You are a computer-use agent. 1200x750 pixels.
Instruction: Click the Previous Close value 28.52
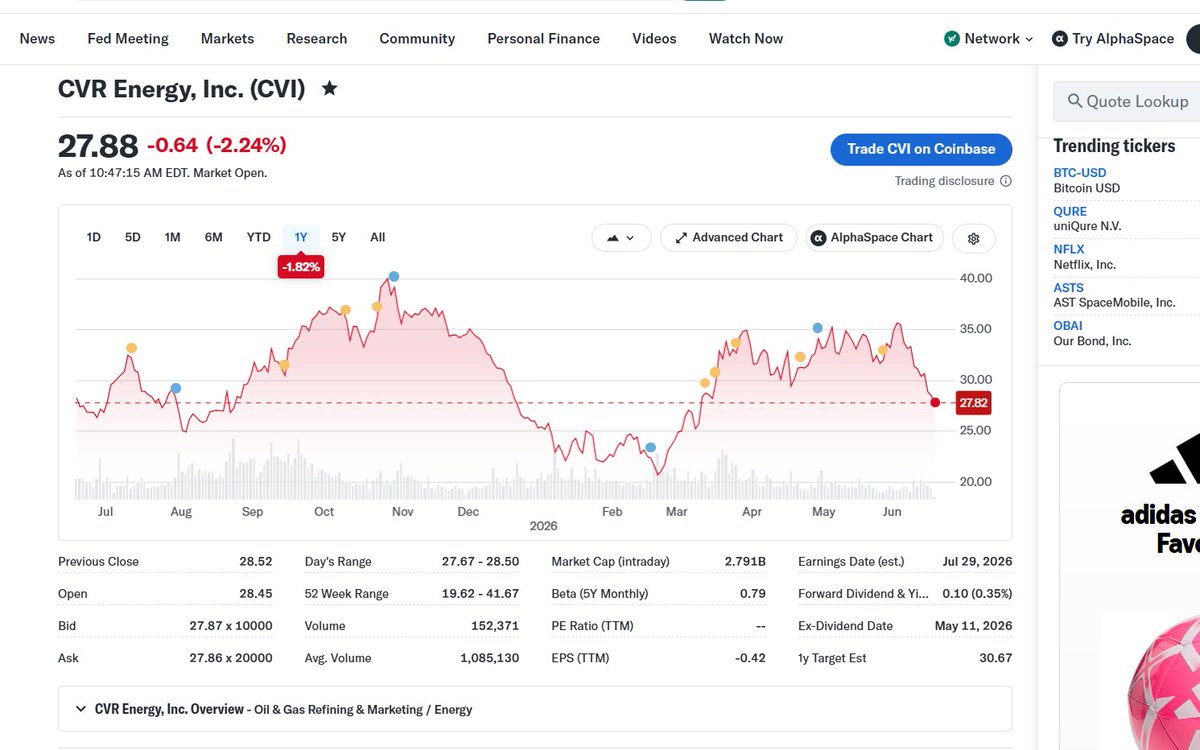(x=256, y=562)
